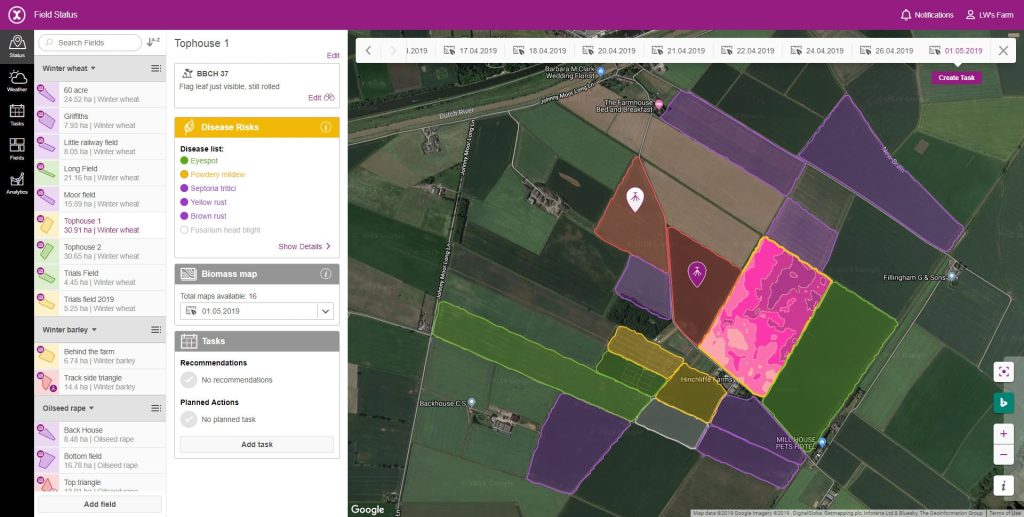The height and width of the screenshot is (517, 1024).
Task: Click the Search Fields input
Action: [x=90, y=42]
